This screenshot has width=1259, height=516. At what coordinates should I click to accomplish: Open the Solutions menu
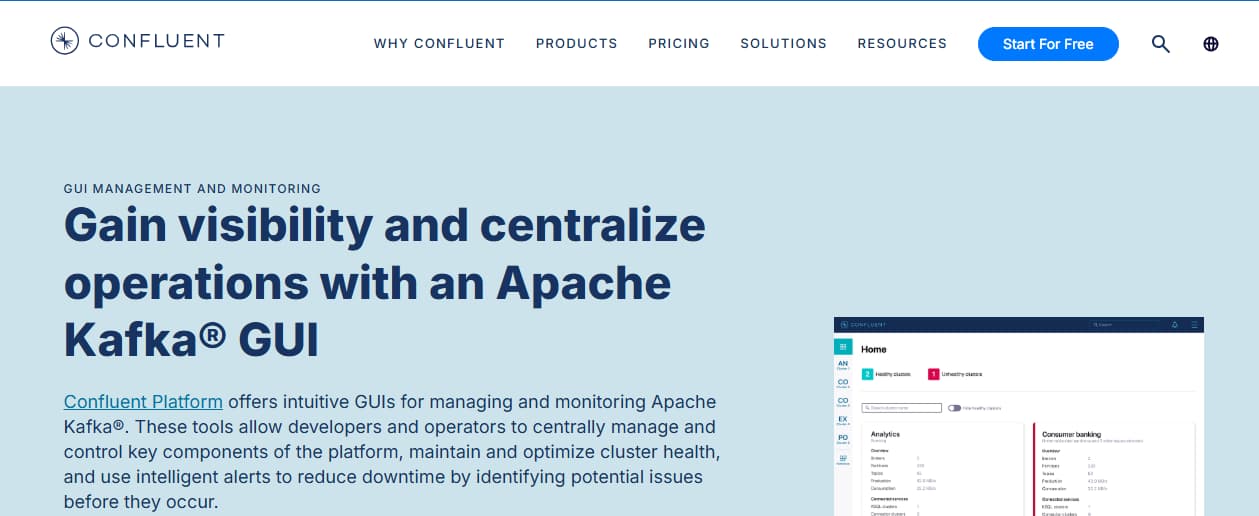pyautogui.click(x=784, y=44)
